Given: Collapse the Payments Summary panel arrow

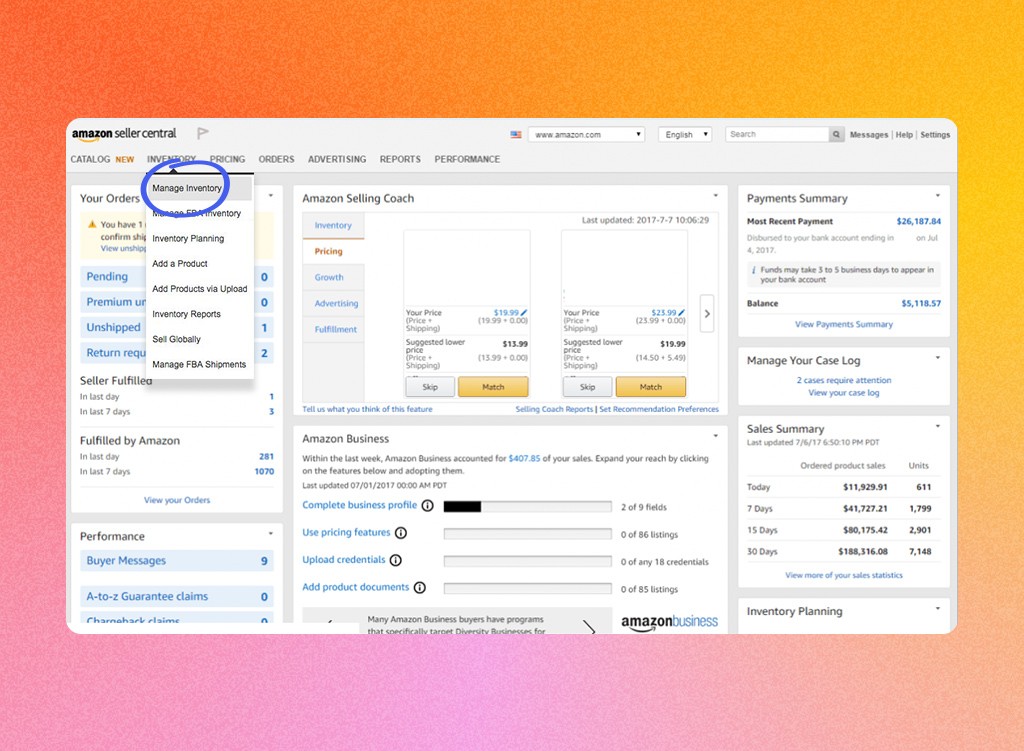Looking at the screenshot, I should tap(938, 195).
